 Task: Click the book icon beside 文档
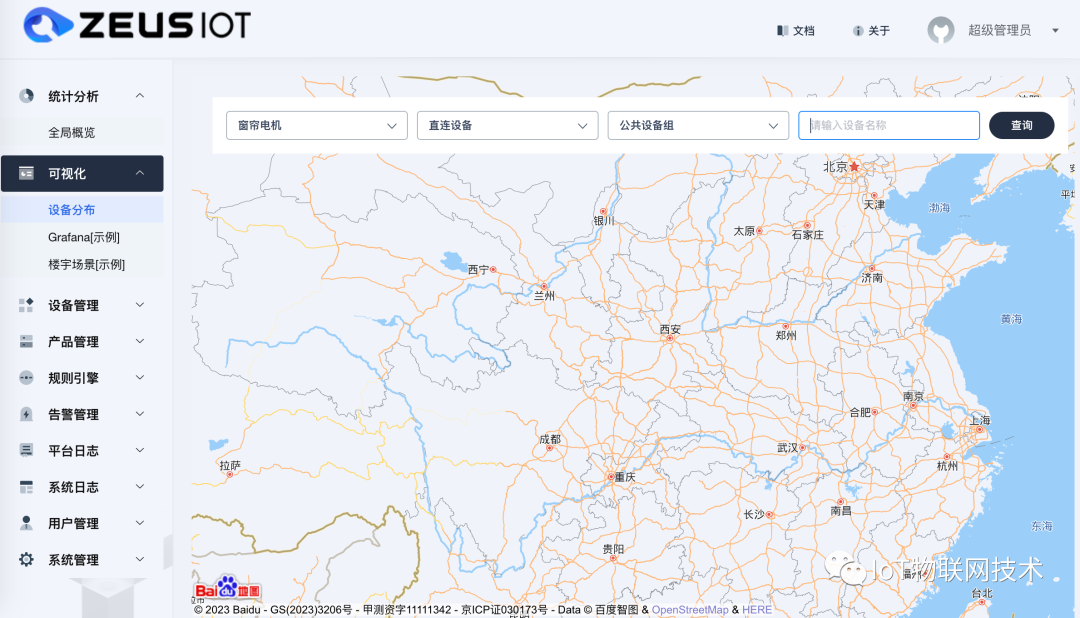(782, 31)
